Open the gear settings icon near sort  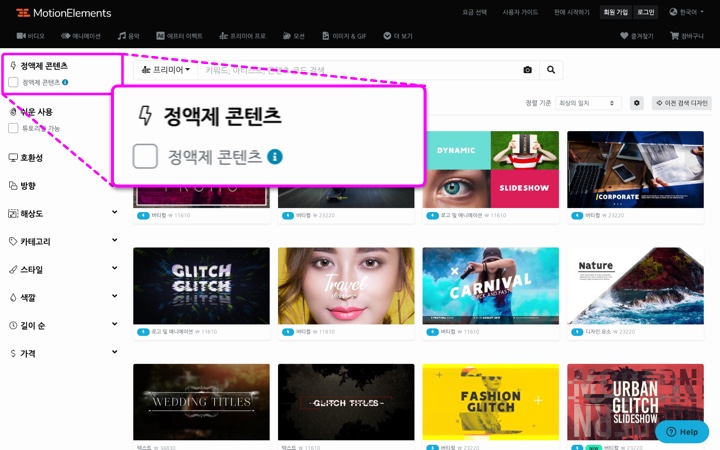coord(636,103)
